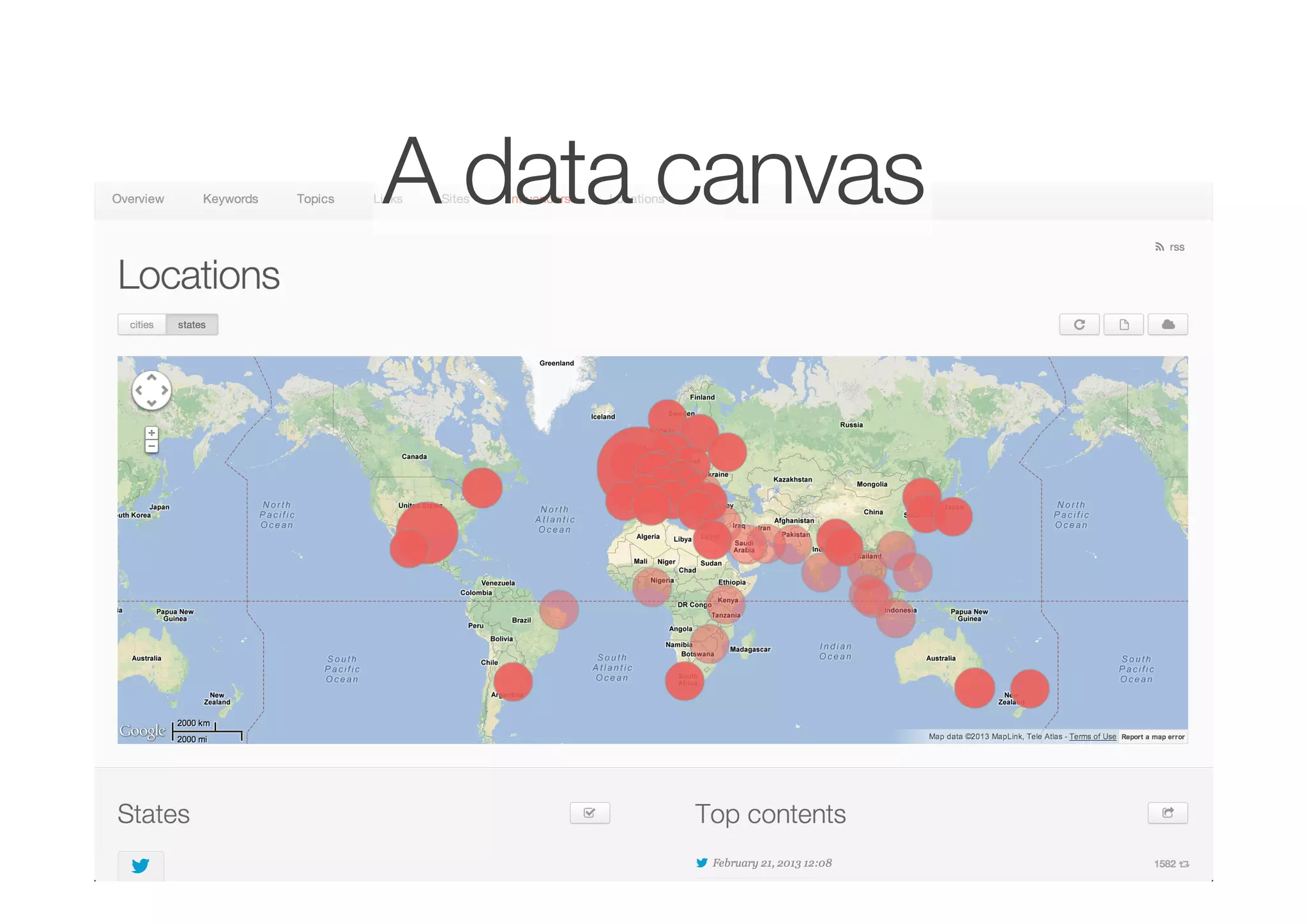Screen dimensions: 1308x924
Task: Open the Terms of Use link
Action: pyautogui.click(x=1092, y=736)
